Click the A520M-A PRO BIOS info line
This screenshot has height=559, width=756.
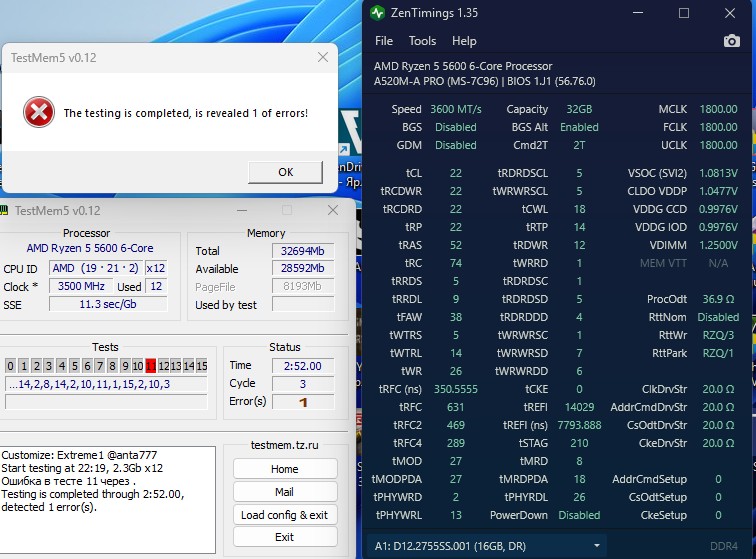pyautogui.click(x=485, y=81)
